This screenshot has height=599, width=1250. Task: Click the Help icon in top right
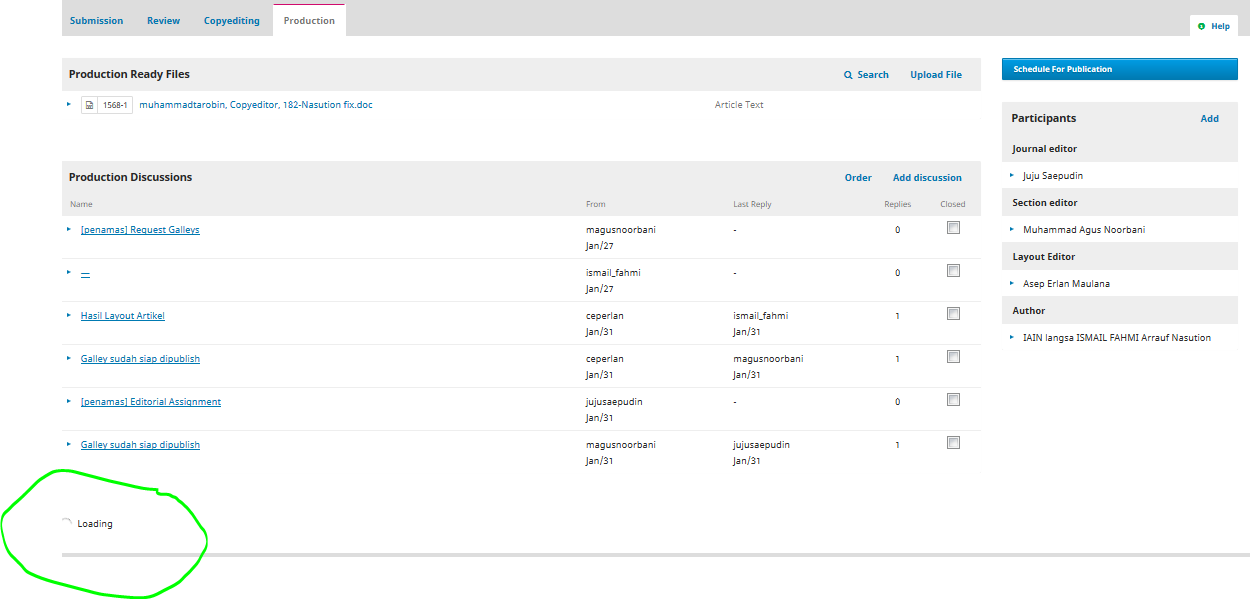1202,26
